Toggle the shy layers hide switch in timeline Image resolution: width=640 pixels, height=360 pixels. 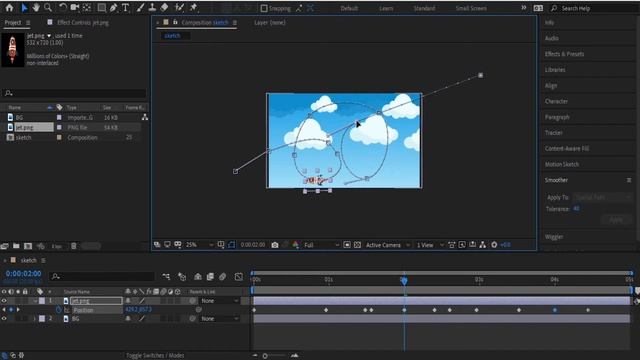point(198,277)
